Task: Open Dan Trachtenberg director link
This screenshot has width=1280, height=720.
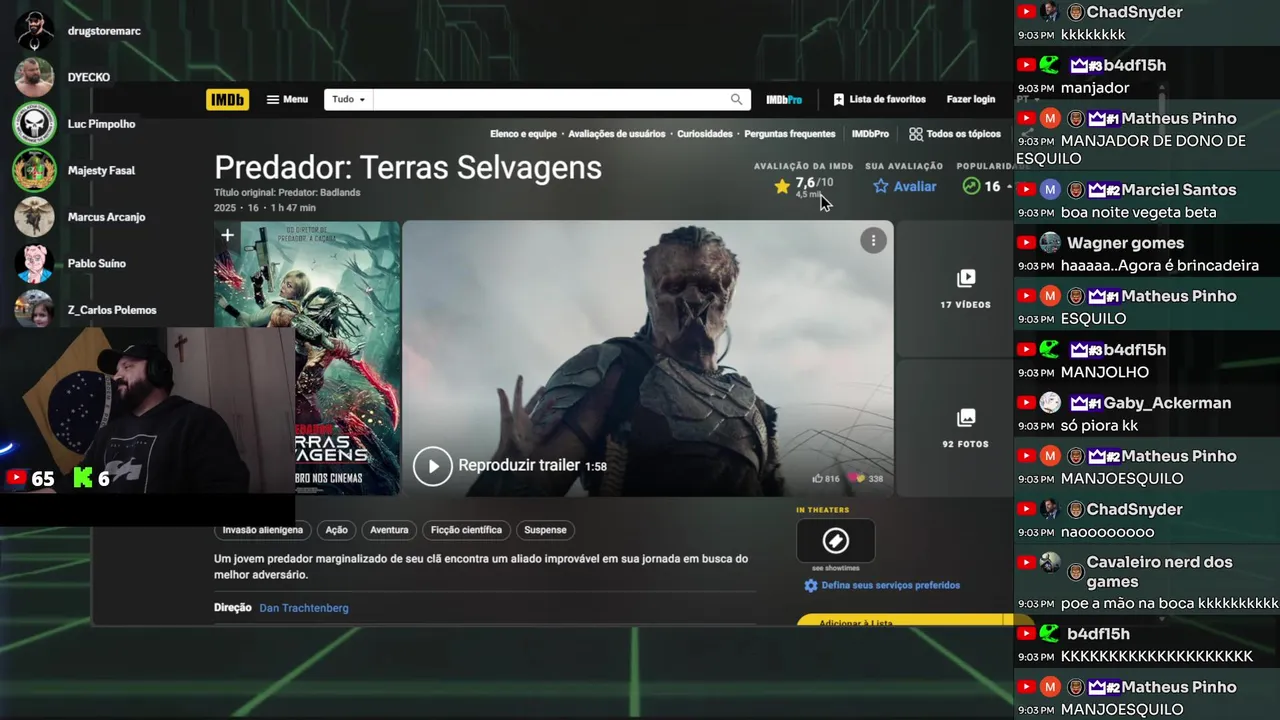Action: pyautogui.click(x=304, y=608)
